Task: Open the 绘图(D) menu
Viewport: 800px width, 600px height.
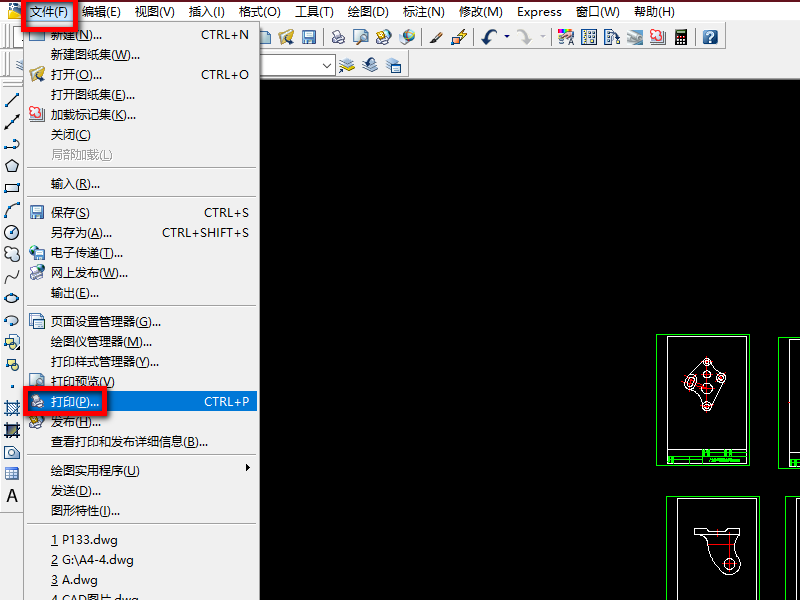Action: (x=368, y=12)
